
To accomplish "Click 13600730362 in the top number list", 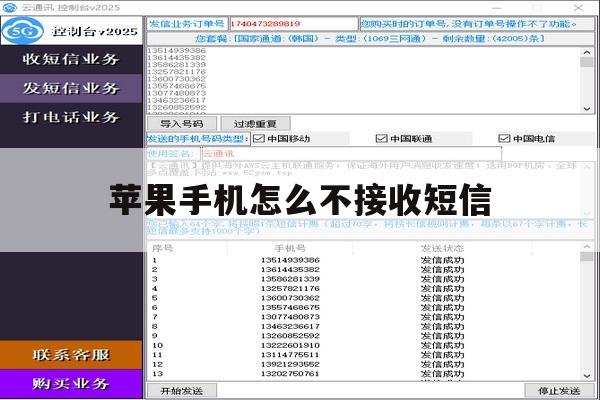I will coord(176,79).
